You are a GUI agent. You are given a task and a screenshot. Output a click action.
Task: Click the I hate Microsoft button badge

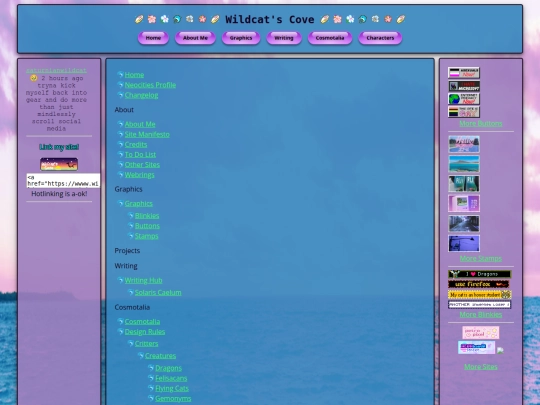pyautogui.click(x=464, y=86)
